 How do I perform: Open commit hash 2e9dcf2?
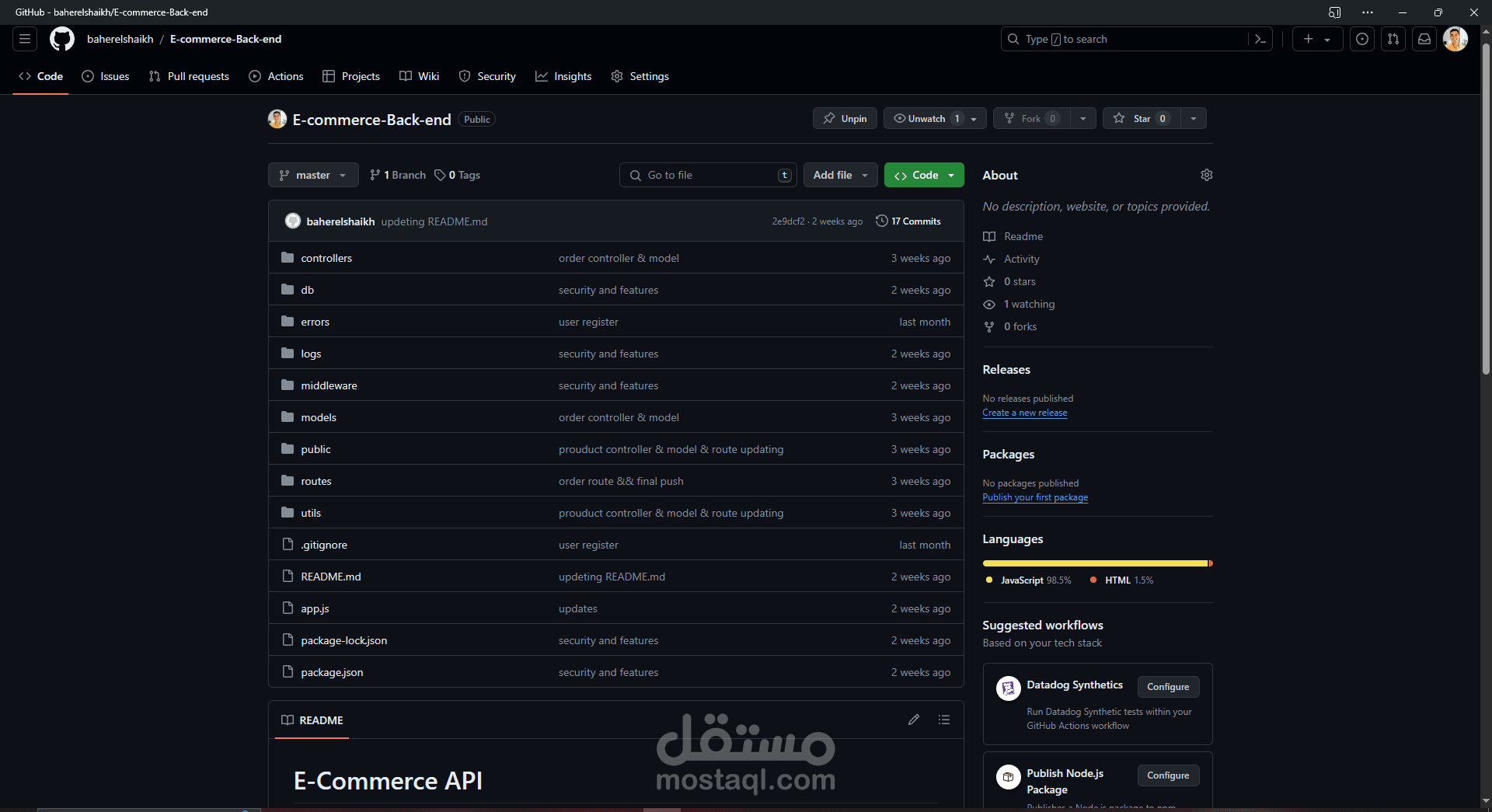[x=788, y=221]
